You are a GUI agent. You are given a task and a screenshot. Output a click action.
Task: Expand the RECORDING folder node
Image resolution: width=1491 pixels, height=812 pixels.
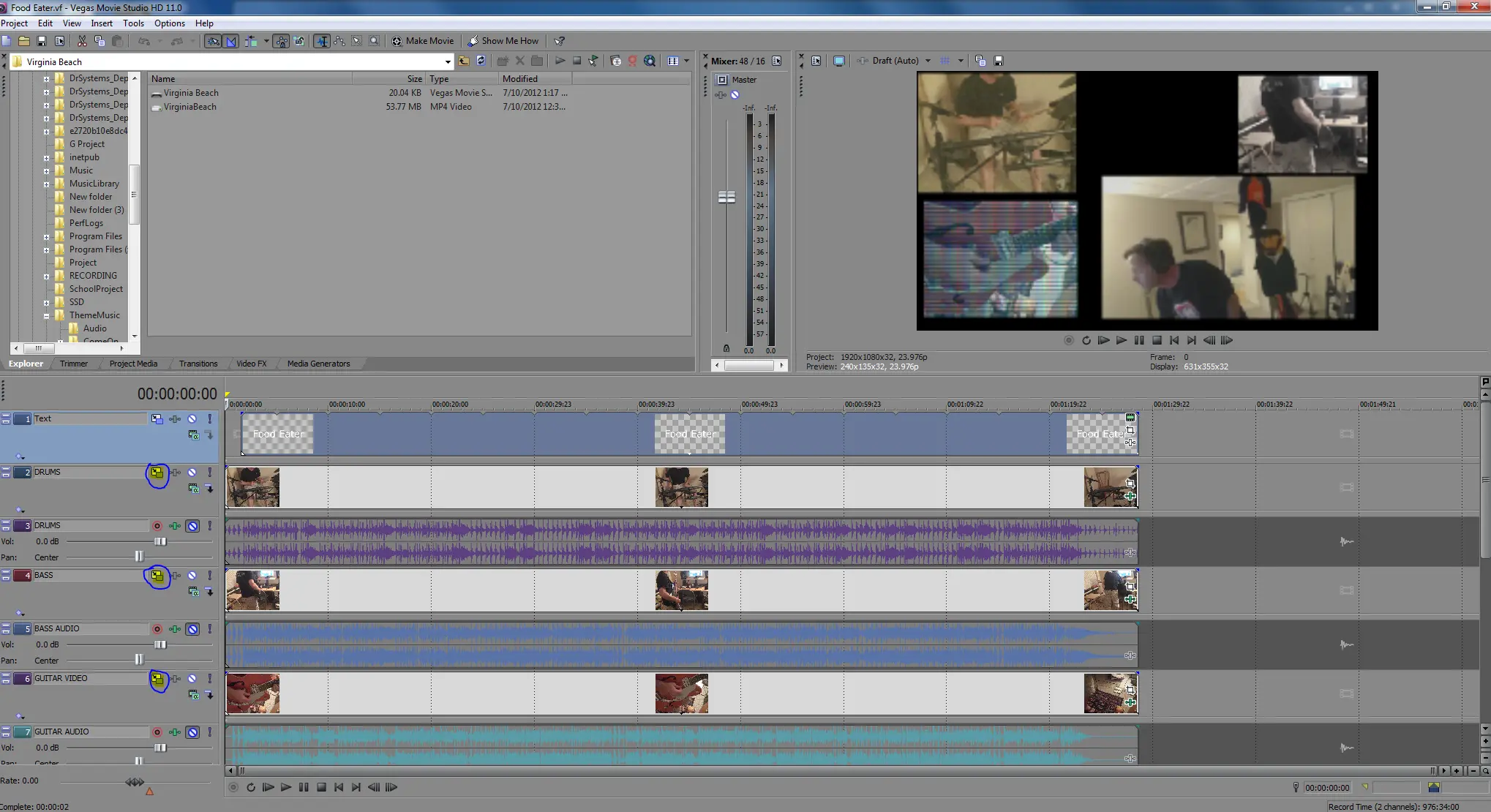click(46, 276)
